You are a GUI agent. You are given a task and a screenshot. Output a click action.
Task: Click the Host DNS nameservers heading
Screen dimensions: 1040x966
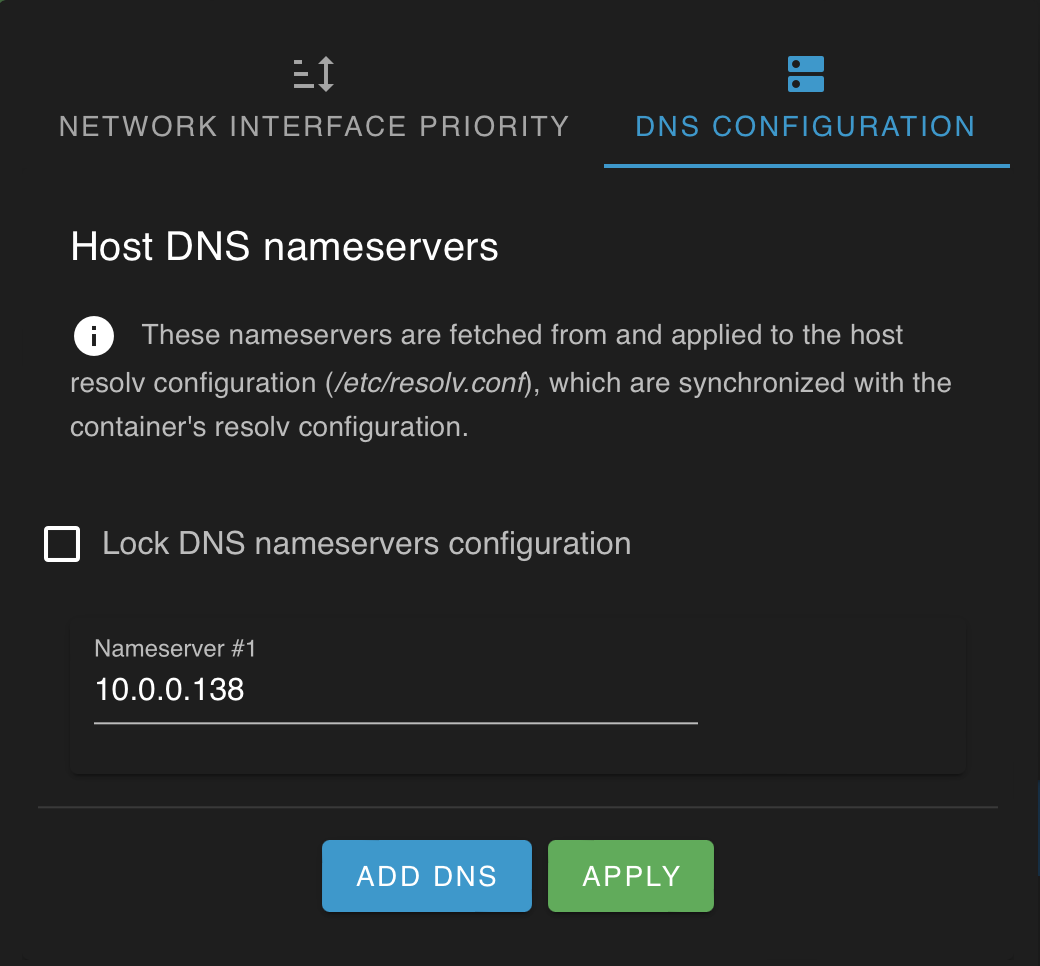(283, 247)
